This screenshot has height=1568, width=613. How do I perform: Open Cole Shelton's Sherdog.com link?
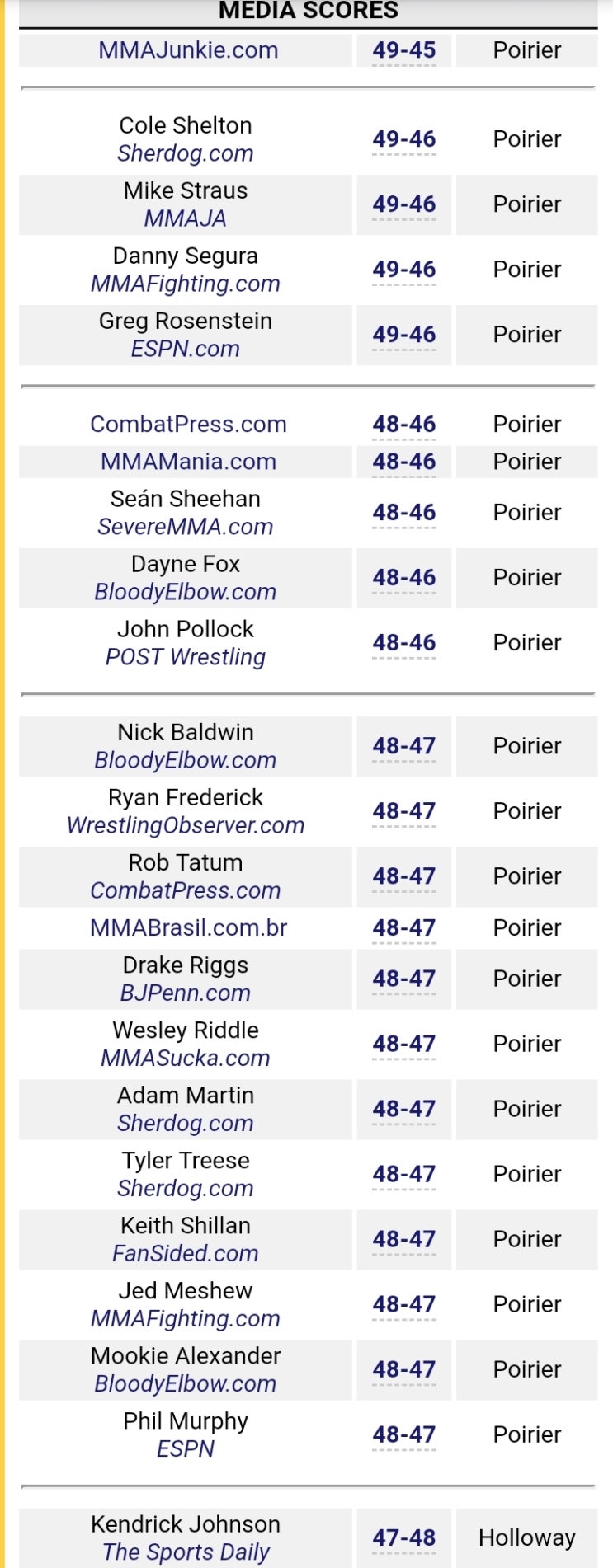(x=186, y=153)
